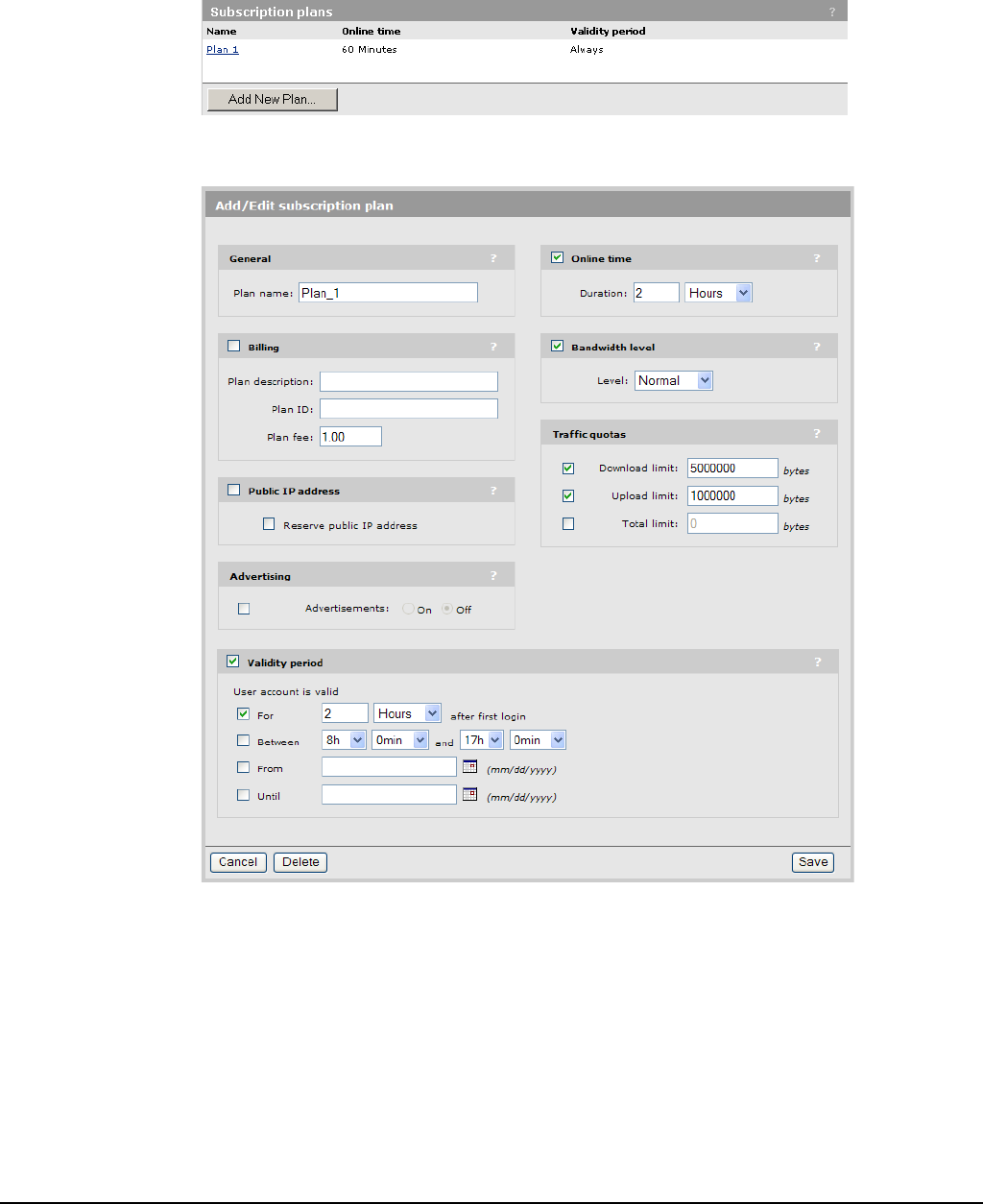Uncheck the Validity period checkbox
Screen dimensions: 983x1204
click(232, 662)
